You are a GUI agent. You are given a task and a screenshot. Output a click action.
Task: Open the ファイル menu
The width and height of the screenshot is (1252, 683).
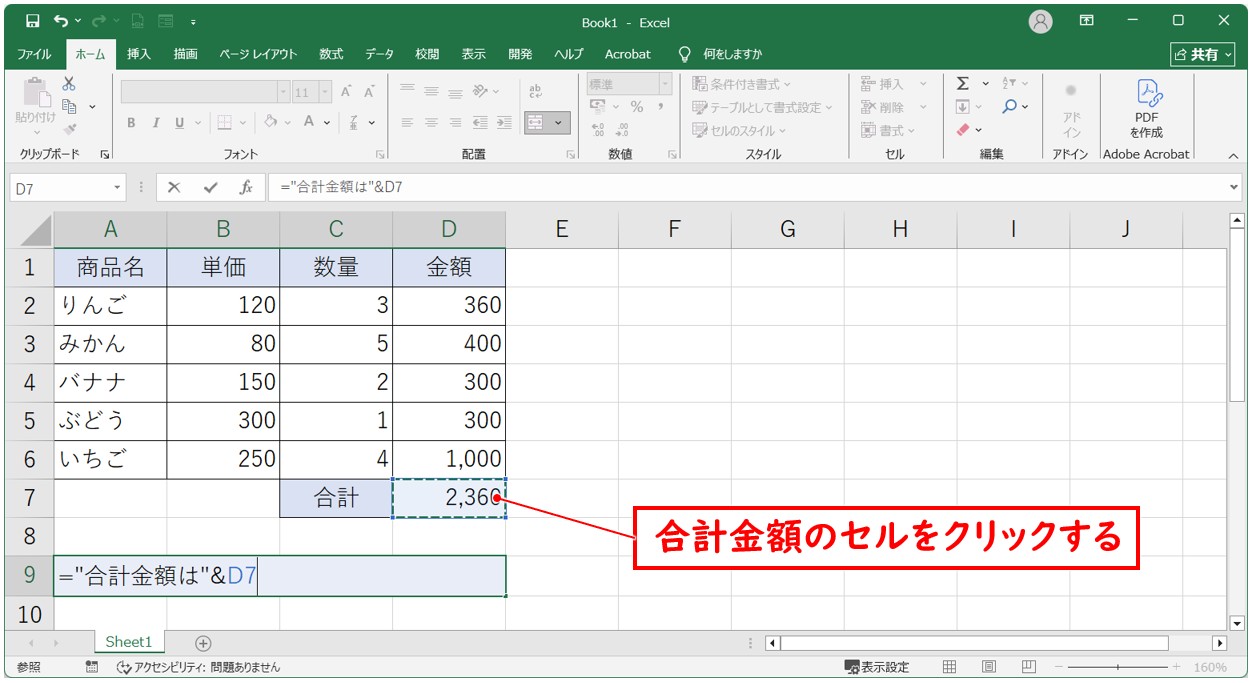click(33, 54)
